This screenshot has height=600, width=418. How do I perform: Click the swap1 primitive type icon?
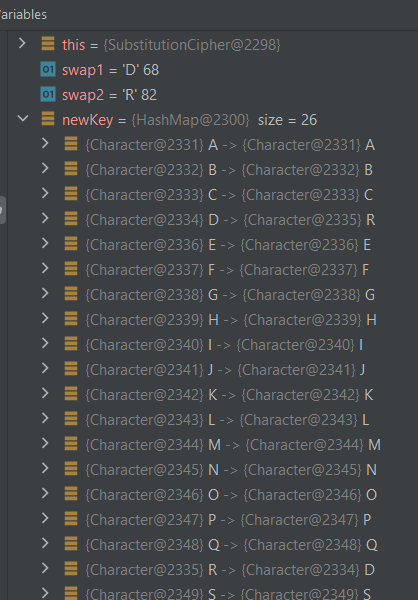(x=48, y=70)
